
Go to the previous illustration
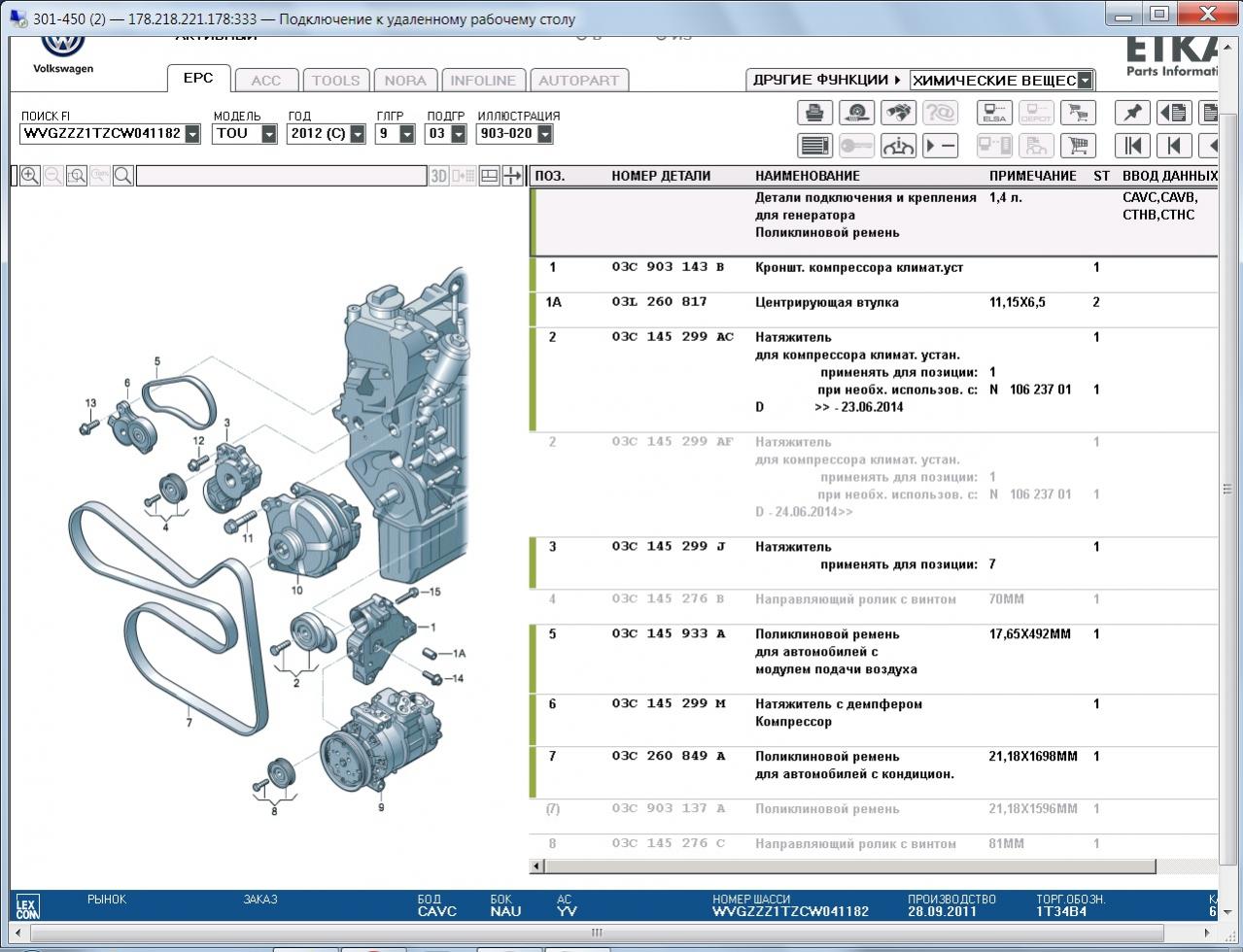1174,146
